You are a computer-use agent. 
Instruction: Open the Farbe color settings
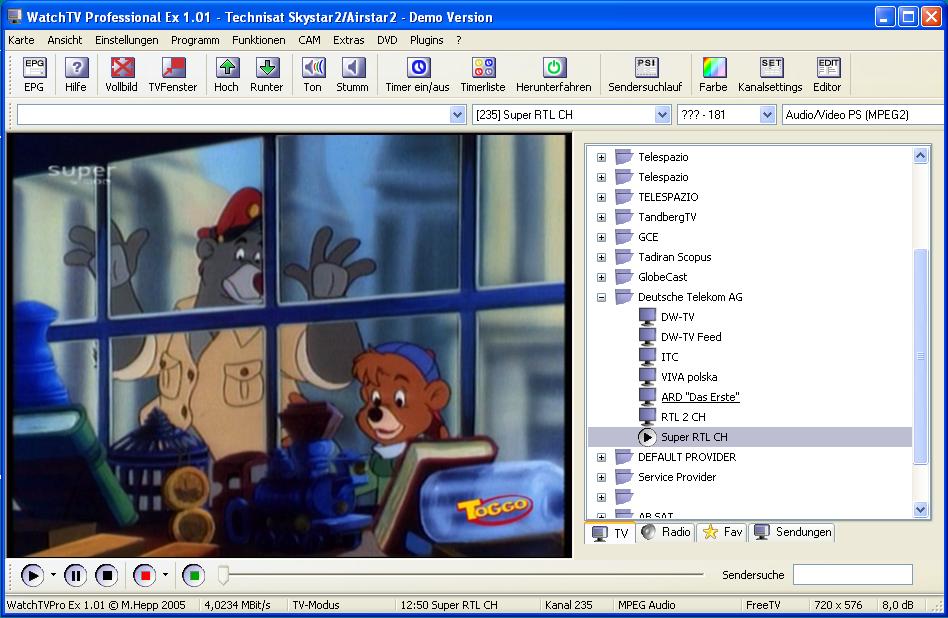713,74
